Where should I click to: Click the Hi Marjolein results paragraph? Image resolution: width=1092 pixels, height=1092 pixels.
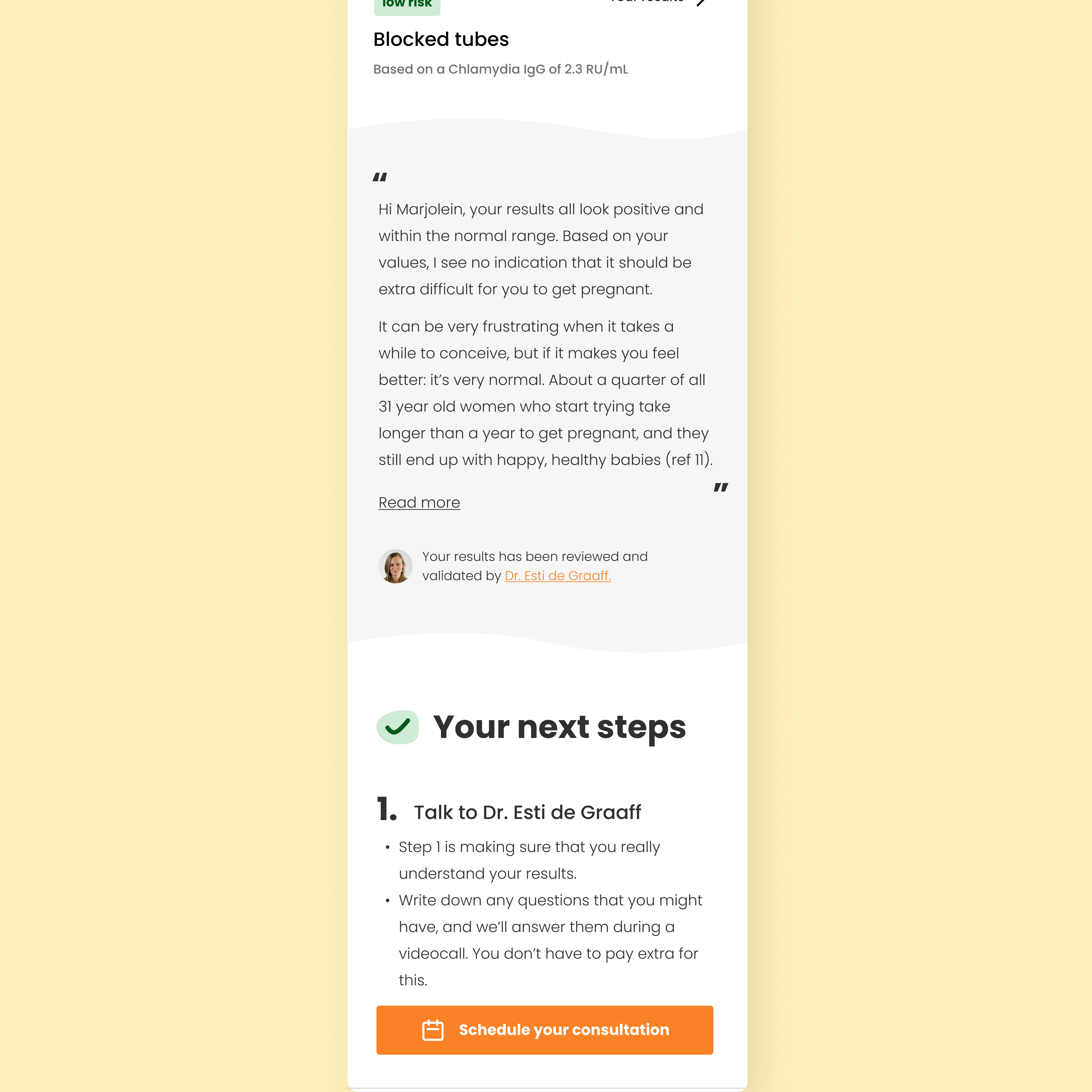(541, 249)
